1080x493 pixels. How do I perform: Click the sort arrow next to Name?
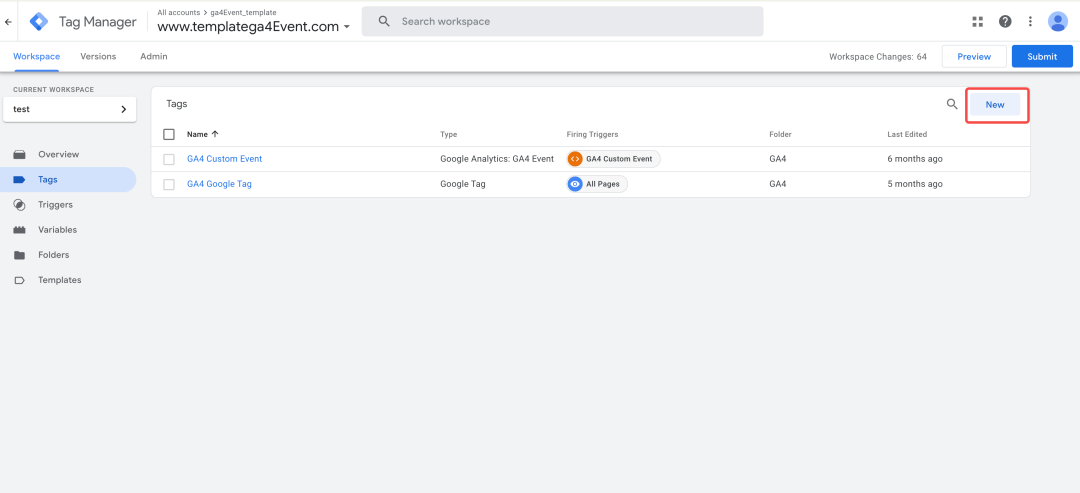[215, 134]
